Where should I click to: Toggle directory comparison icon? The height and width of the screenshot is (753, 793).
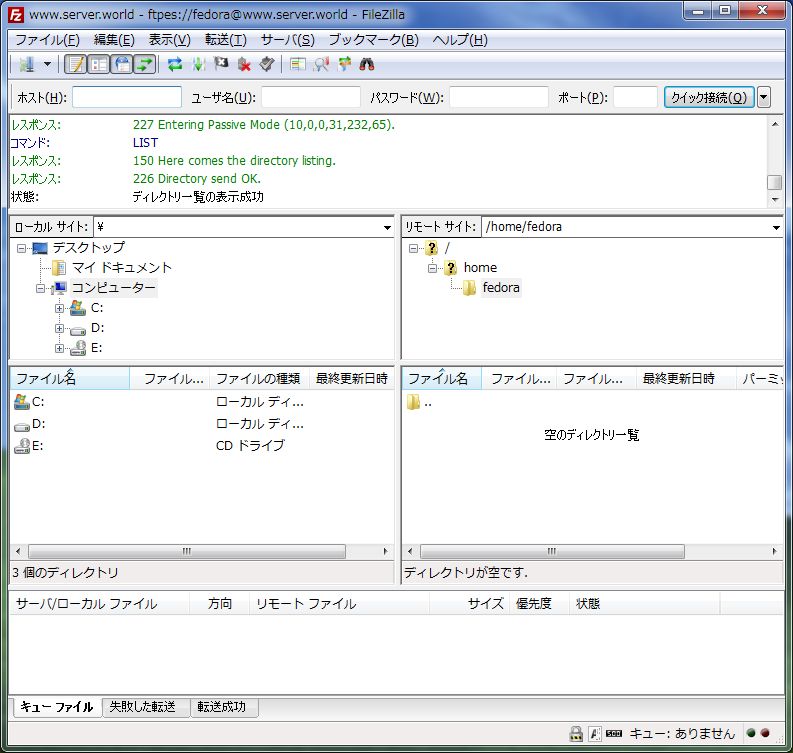pyautogui.click(x=321, y=64)
